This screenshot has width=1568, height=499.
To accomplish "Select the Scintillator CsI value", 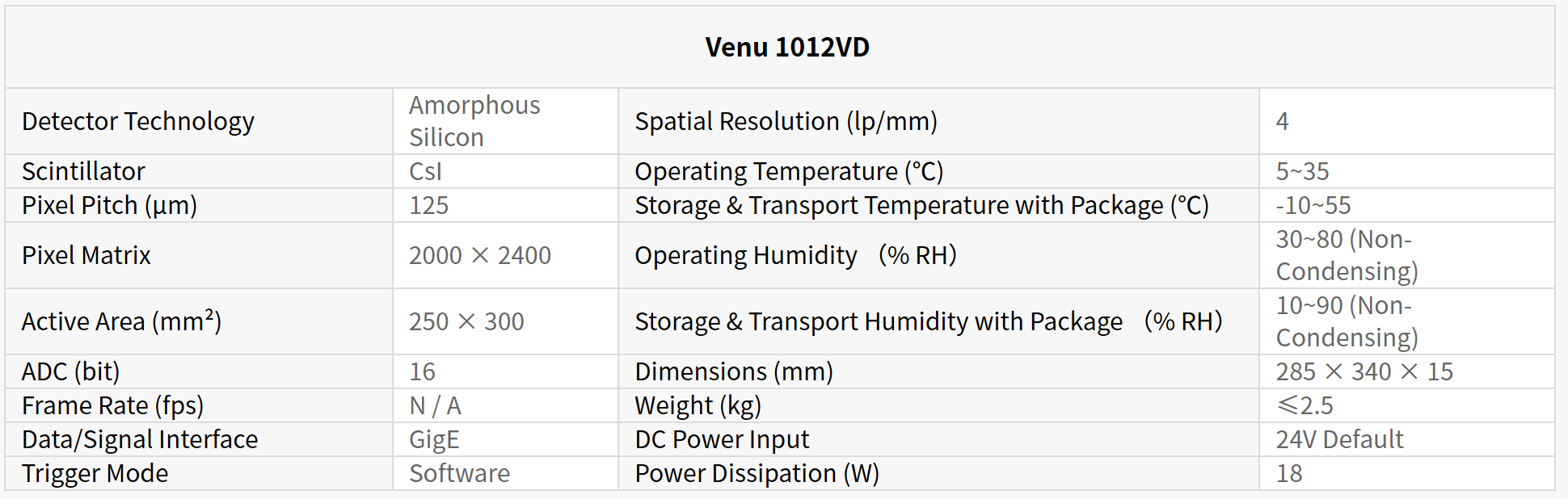I will 425,172.
